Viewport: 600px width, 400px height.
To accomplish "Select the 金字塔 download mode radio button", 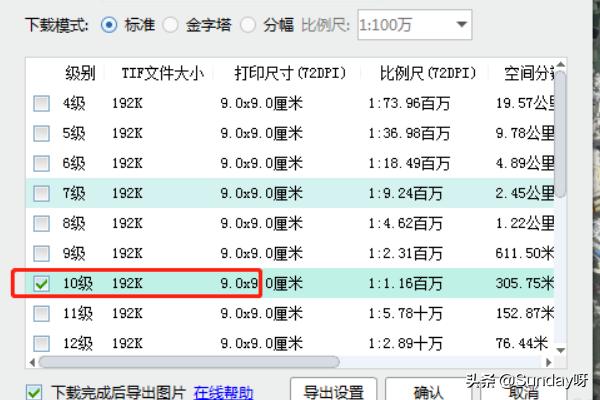I will (x=171, y=23).
